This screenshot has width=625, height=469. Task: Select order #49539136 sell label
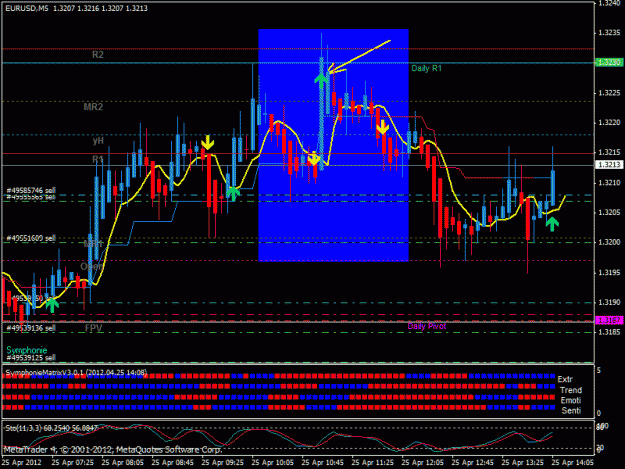(x=31, y=328)
